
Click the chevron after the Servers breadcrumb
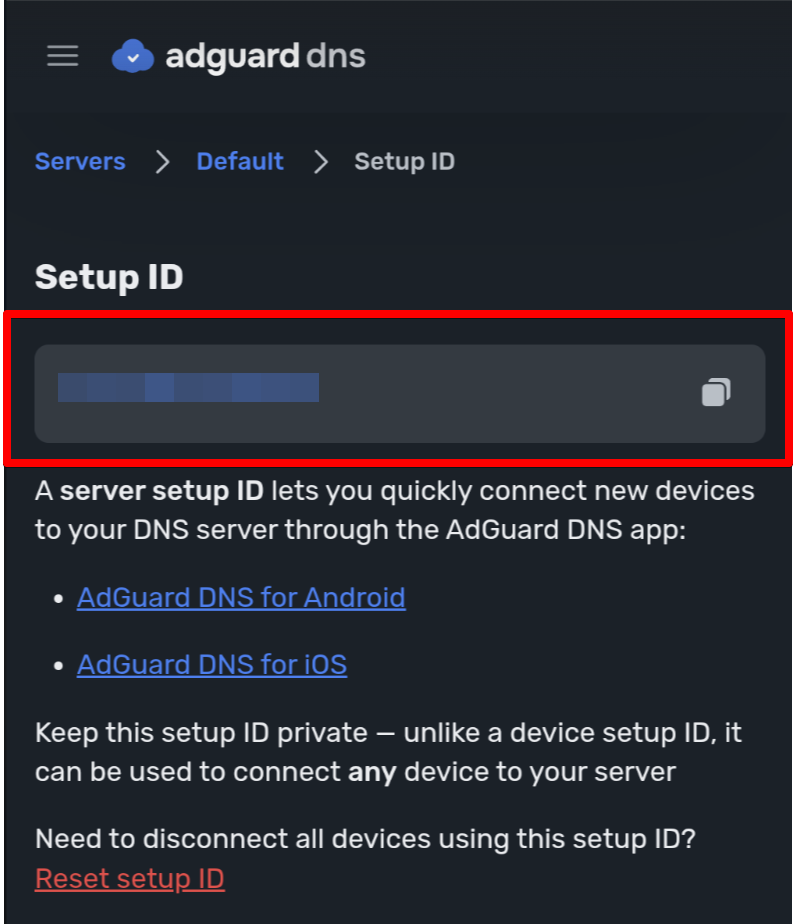point(162,161)
